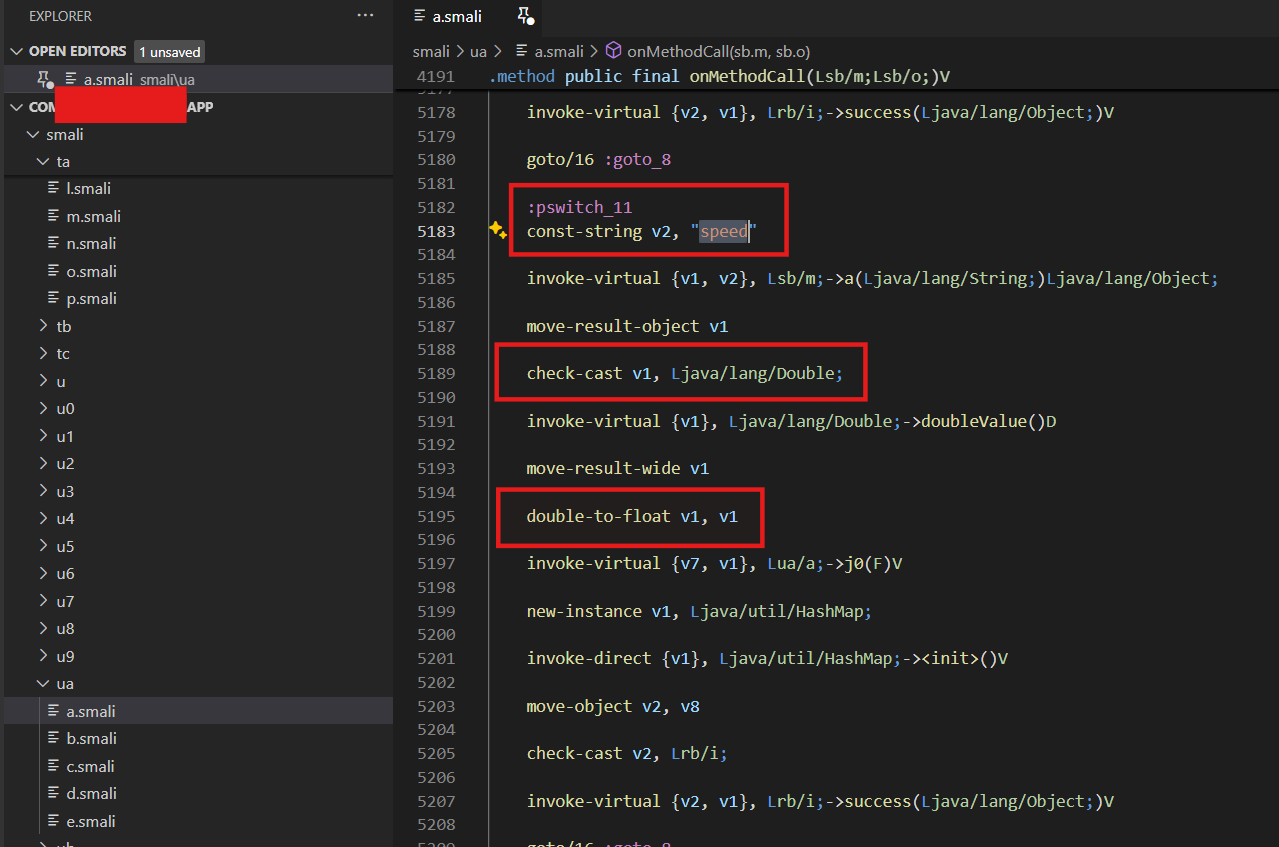Click line number 5189 in gutter
This screenshot has width=1279, height=847.
pos(436,373)
